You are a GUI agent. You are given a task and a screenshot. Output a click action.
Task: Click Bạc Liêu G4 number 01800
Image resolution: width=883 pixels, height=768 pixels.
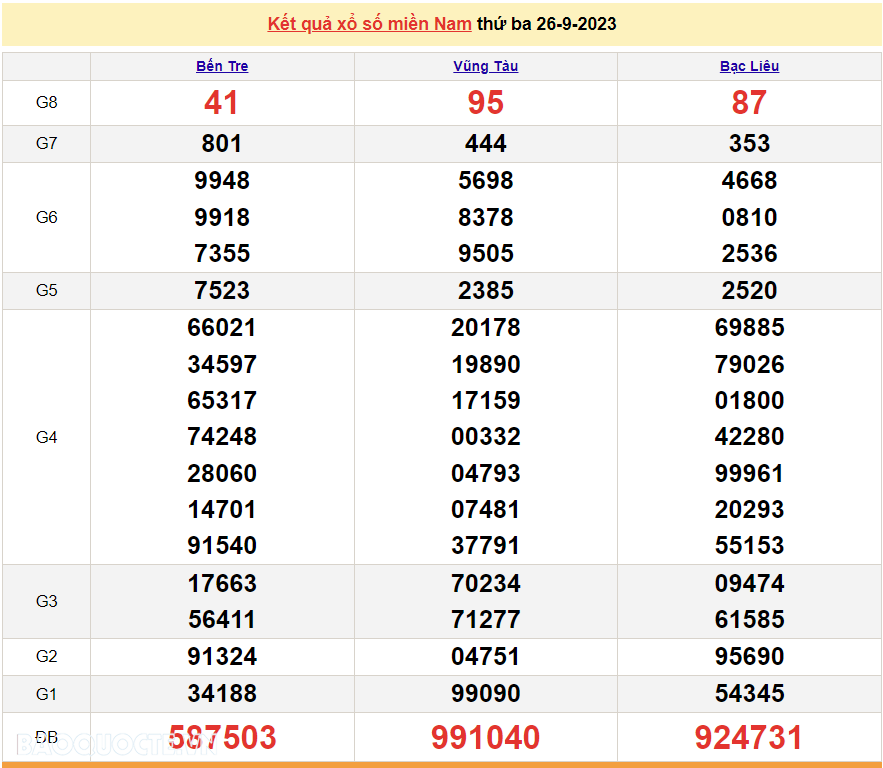[x=749, y=401]
